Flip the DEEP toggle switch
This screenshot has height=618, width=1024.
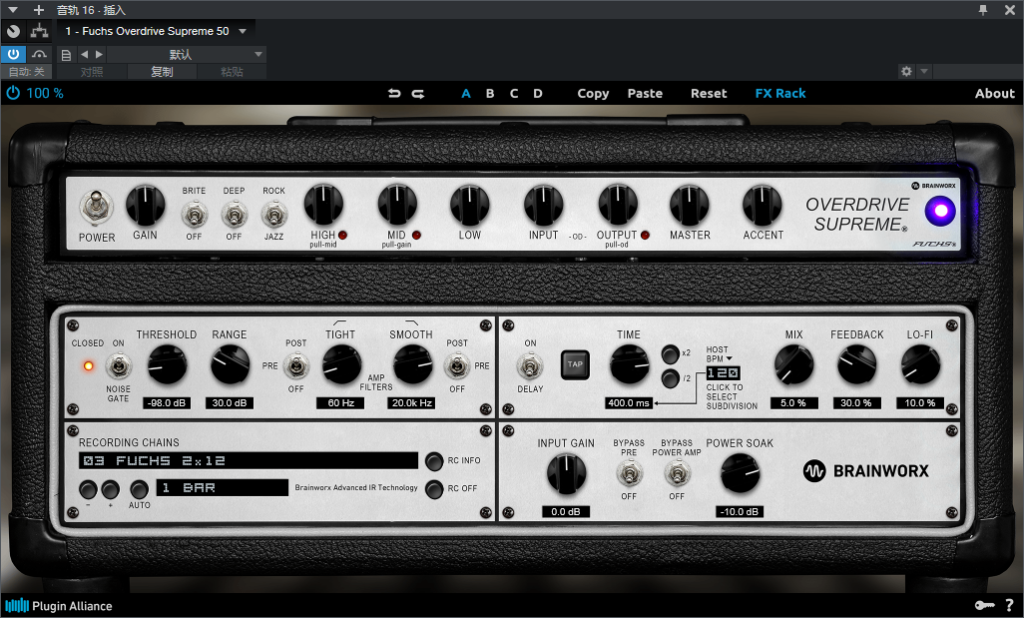click(x=234, y=214)
